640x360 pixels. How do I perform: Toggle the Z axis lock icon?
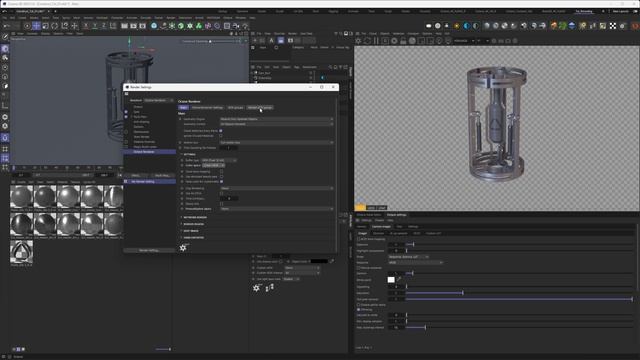click(x=104, y=26)
